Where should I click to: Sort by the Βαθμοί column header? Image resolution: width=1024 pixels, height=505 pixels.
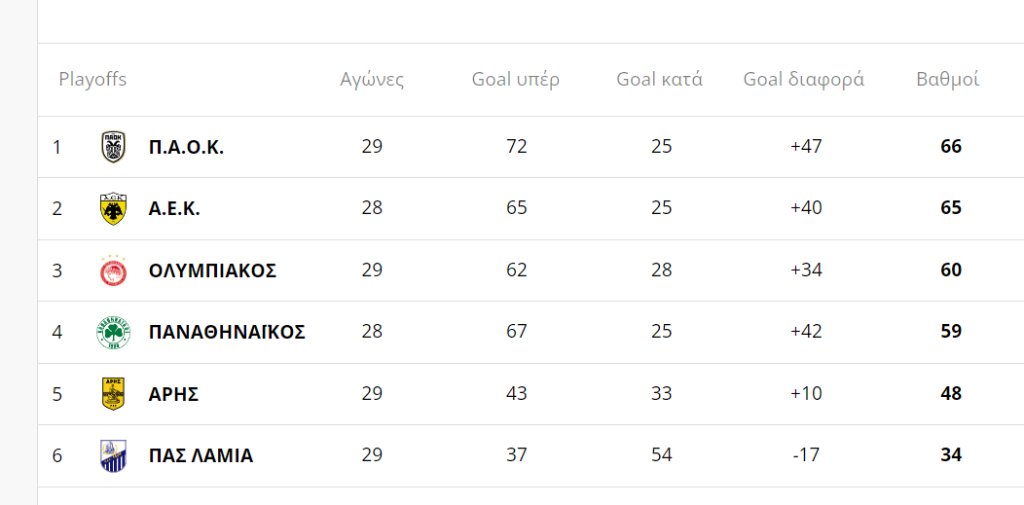pyautogui.click(x=948, y=80)
